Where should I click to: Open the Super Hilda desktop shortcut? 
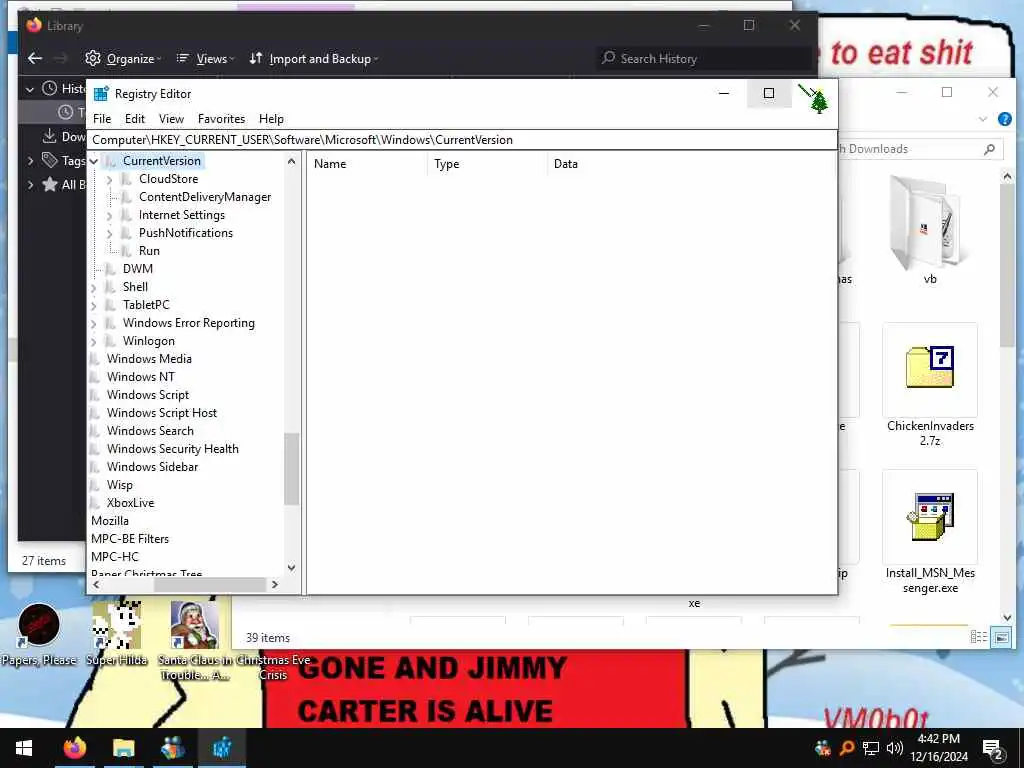117,633
